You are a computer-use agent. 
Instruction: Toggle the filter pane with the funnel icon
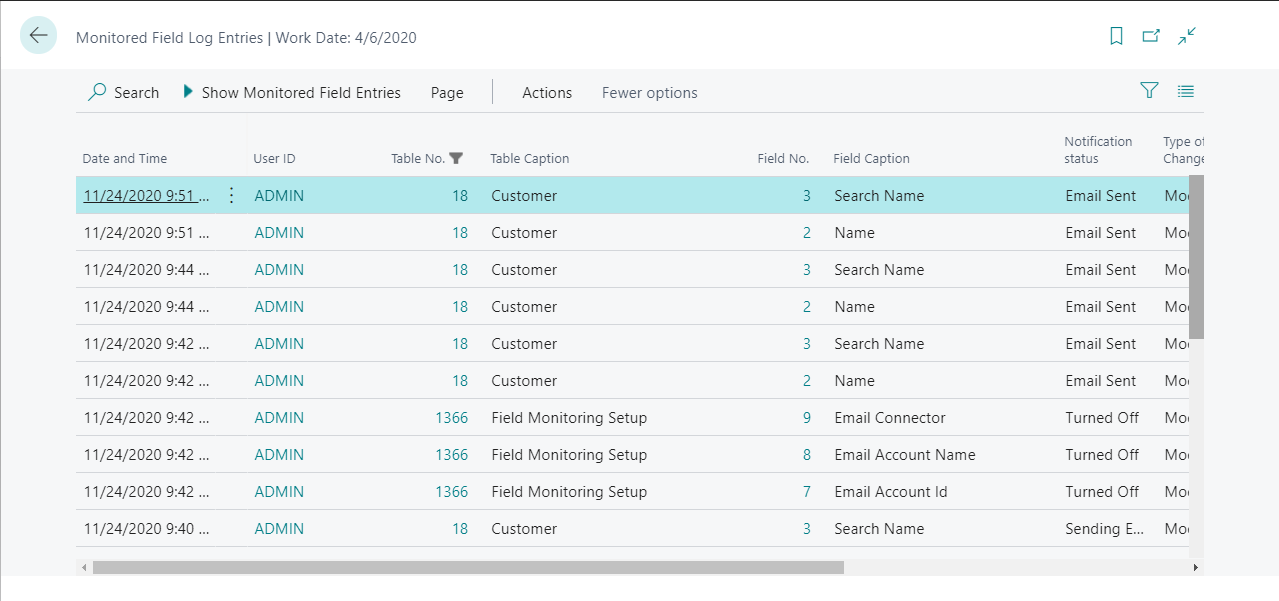coord(1148,91)
